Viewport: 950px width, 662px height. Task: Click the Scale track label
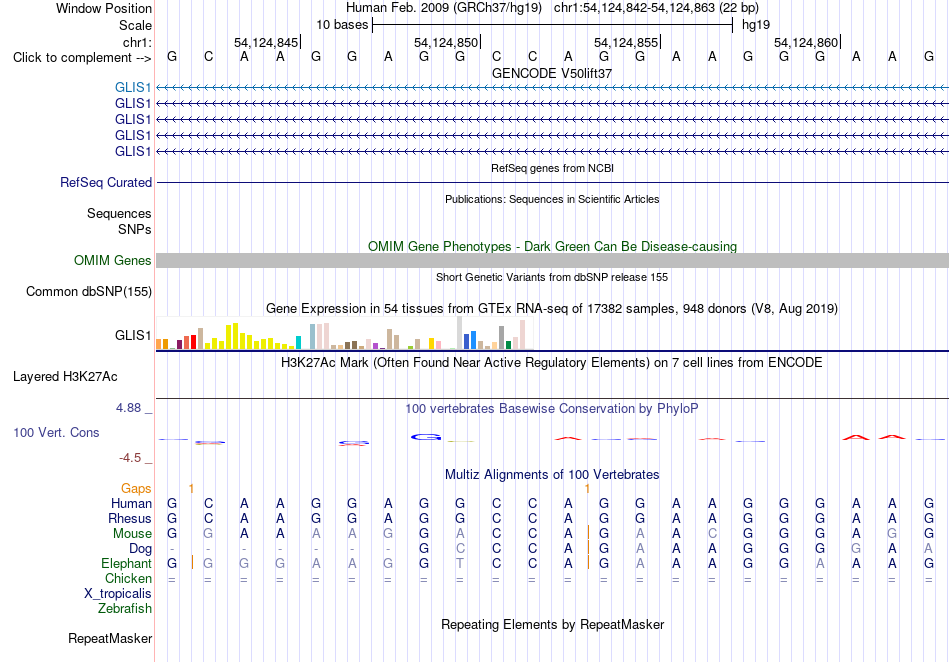[x=135, y=25]
